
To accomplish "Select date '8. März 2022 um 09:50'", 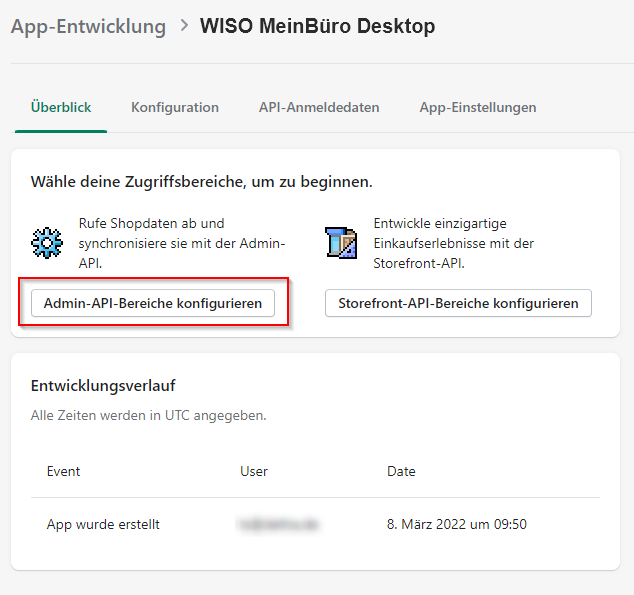I will [456, 524].
